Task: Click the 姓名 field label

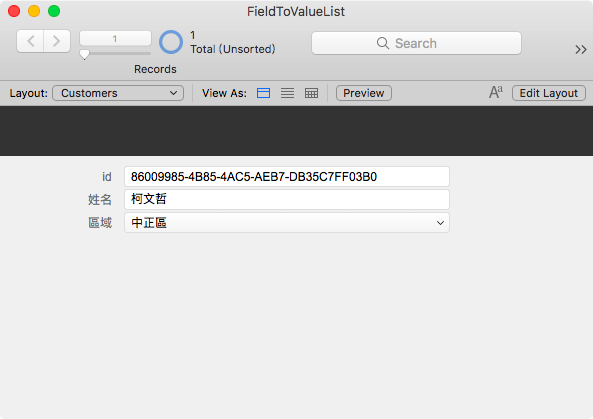Action: tap(100, 200)
